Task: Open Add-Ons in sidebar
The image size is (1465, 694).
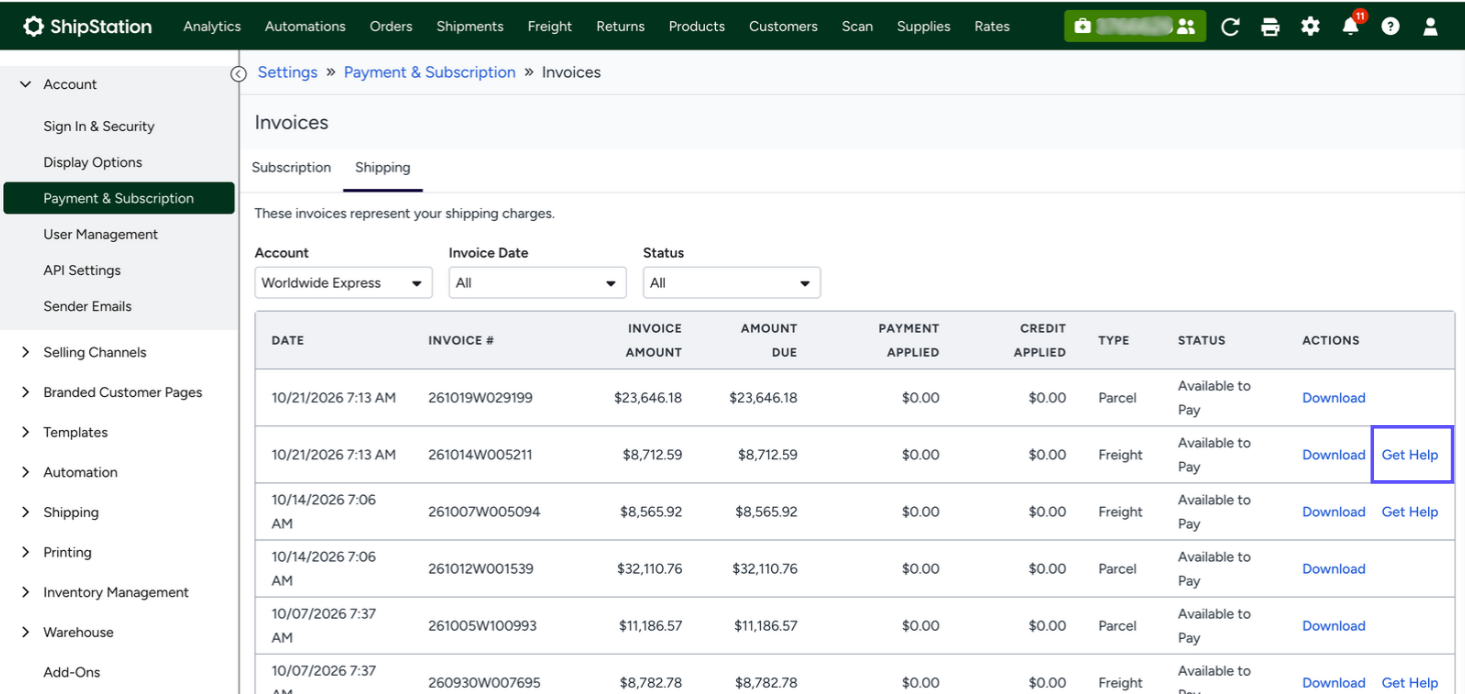Action: [x=72, y=672]
